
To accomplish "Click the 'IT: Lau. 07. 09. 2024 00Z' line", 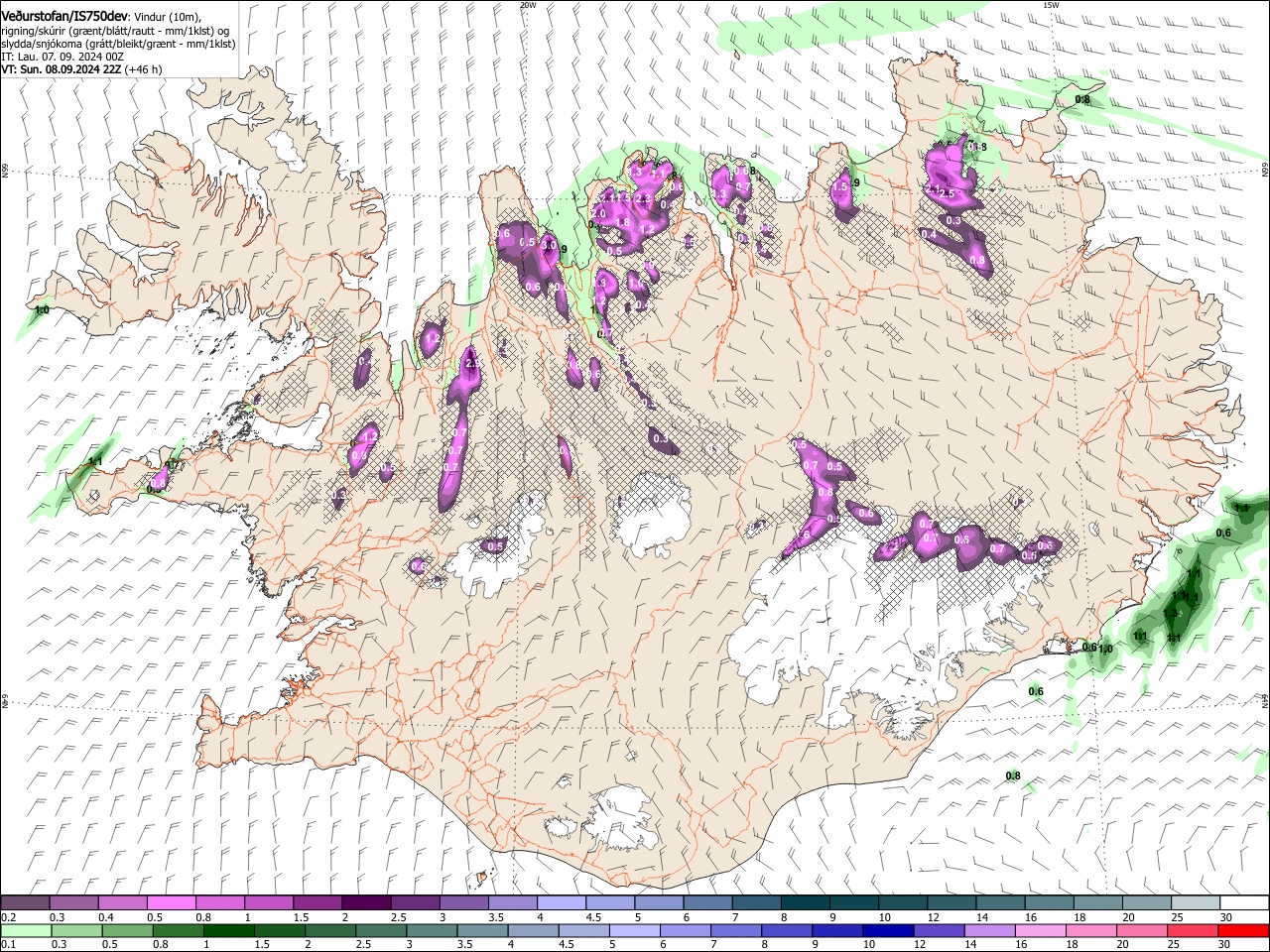I will [x=63, y=57].
